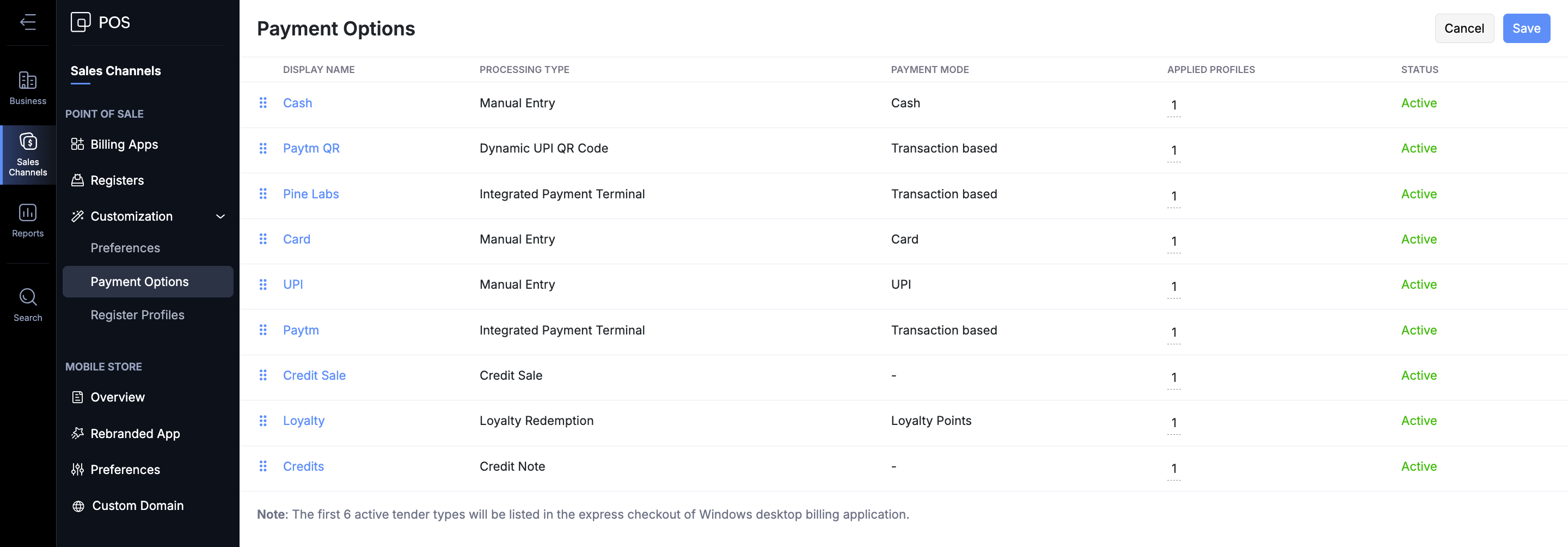Go to Register Profiles

click(138, 315)
